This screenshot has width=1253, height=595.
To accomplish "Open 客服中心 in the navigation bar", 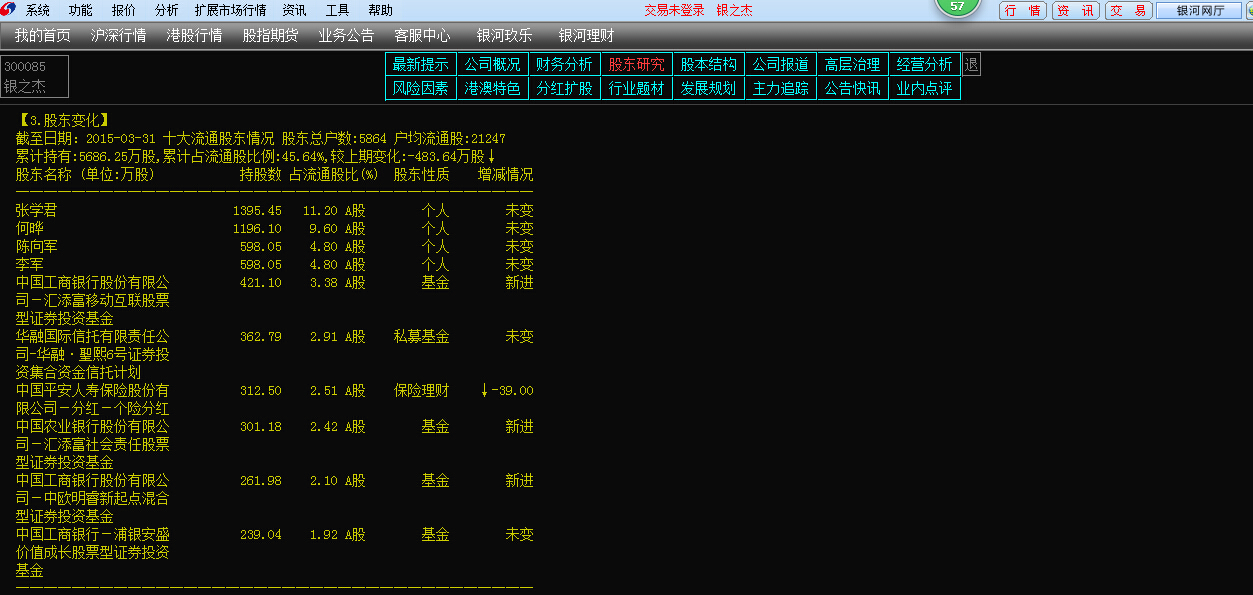I will tap(422, 35).
